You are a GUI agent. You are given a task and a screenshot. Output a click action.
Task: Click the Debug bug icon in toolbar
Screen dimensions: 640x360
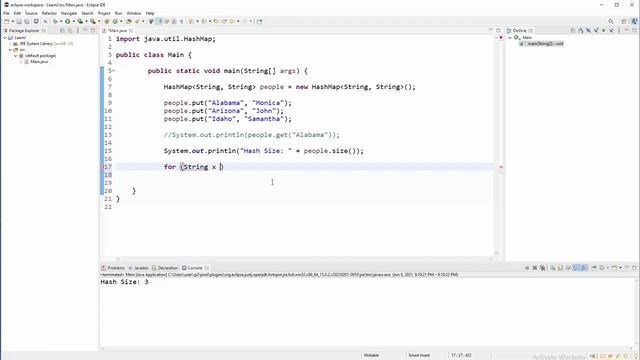coord(55,21)
